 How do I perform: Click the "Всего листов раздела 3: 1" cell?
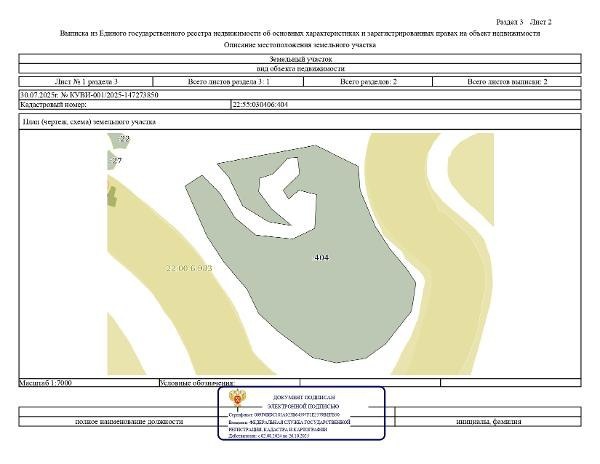tap(228, 82)
